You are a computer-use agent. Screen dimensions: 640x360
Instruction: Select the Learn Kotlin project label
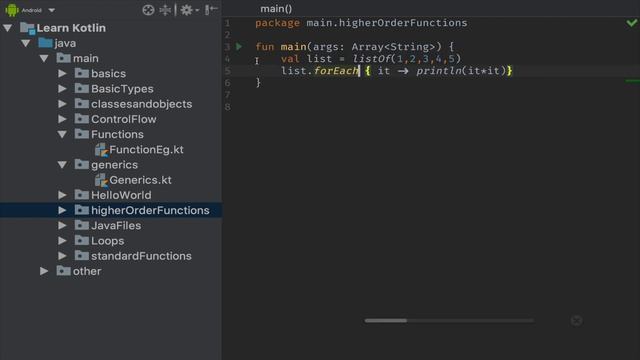(x=71, y=28)
